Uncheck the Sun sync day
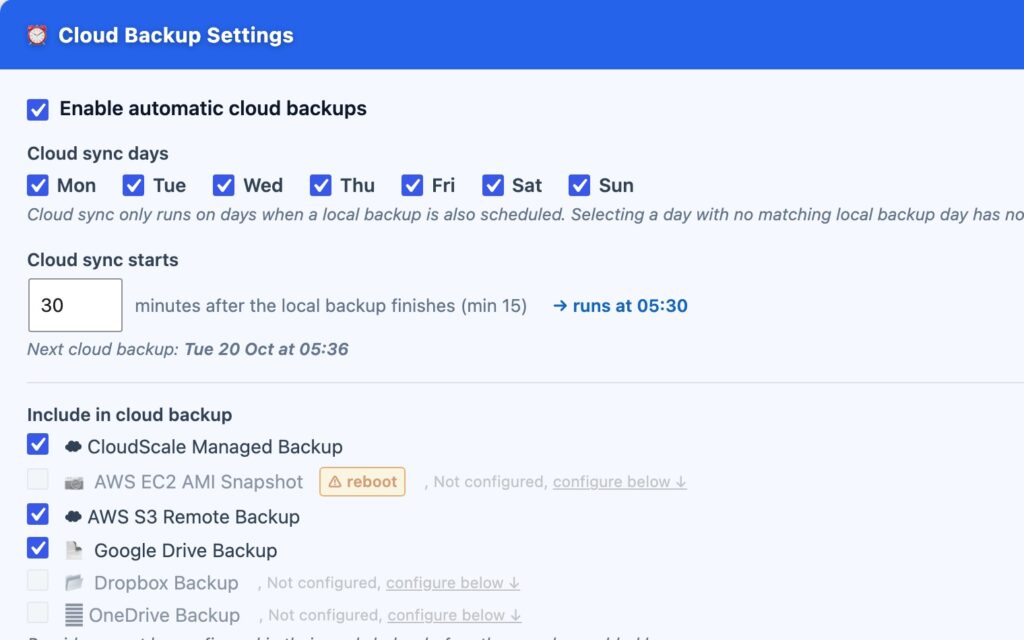 pos(579,185)
